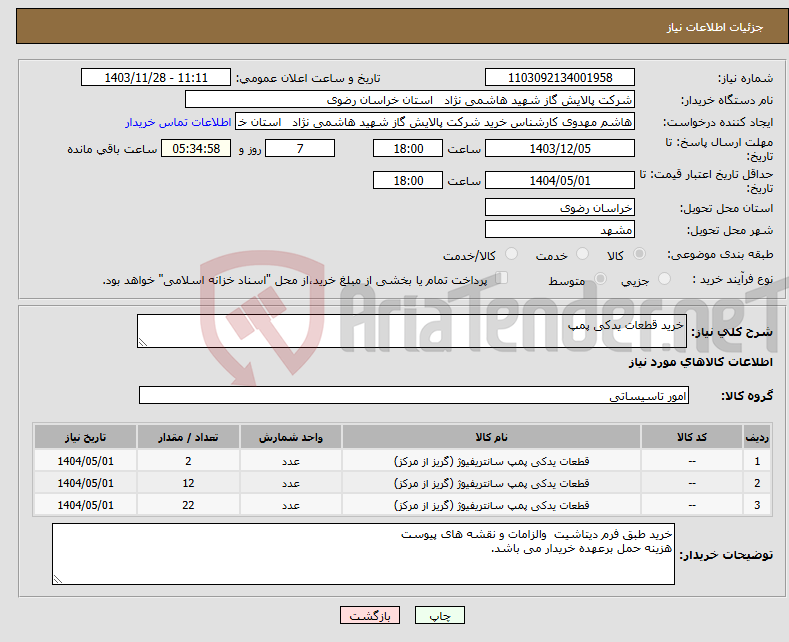Click the remaining days field showing 7
This screenshot has width=789, height=642.
(x=300, y=148)
